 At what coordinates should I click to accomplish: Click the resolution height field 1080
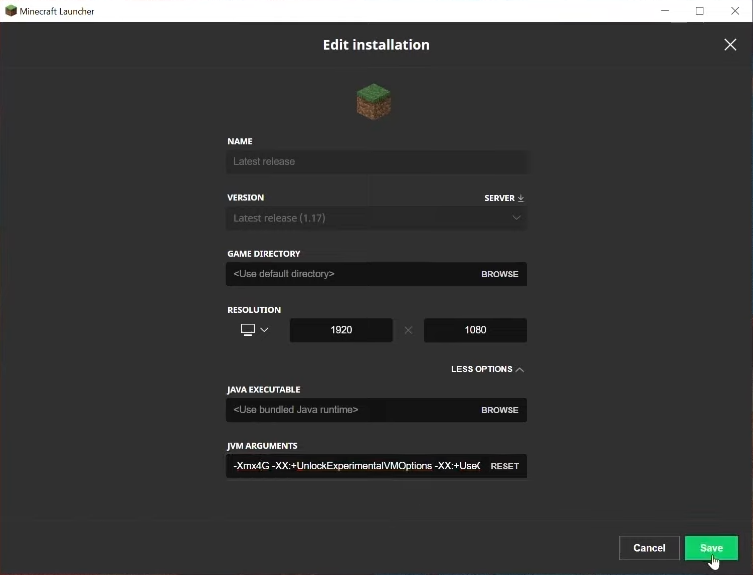pyautogui.click(x=475, y=330)
